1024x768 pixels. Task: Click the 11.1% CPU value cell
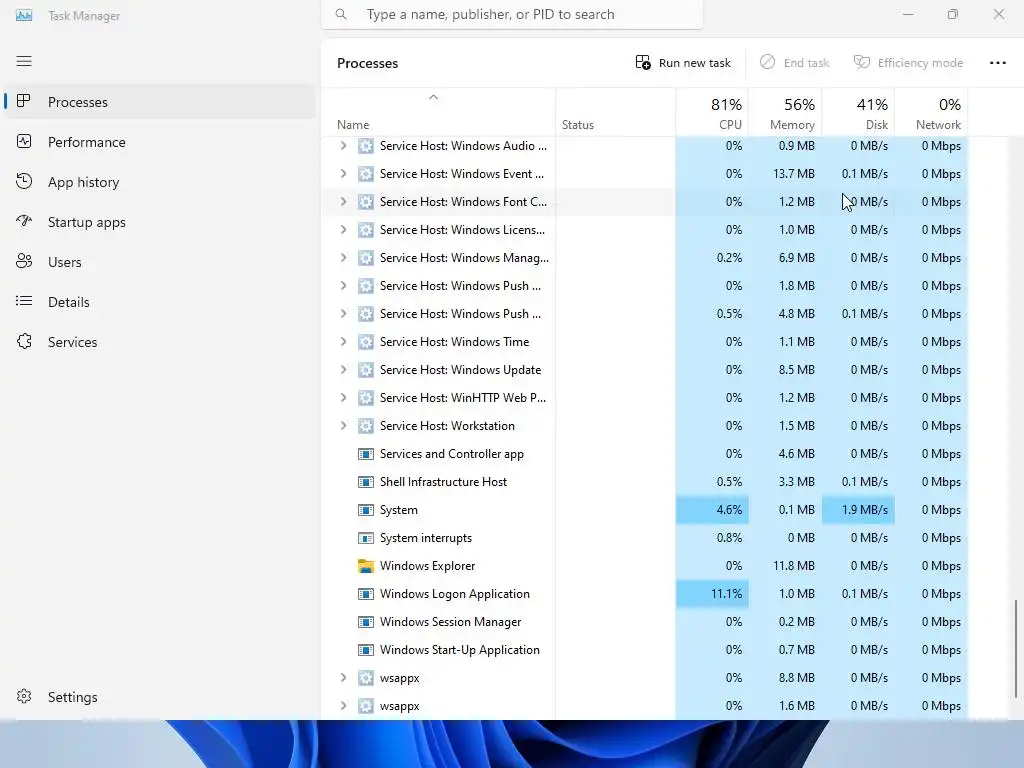712,594
